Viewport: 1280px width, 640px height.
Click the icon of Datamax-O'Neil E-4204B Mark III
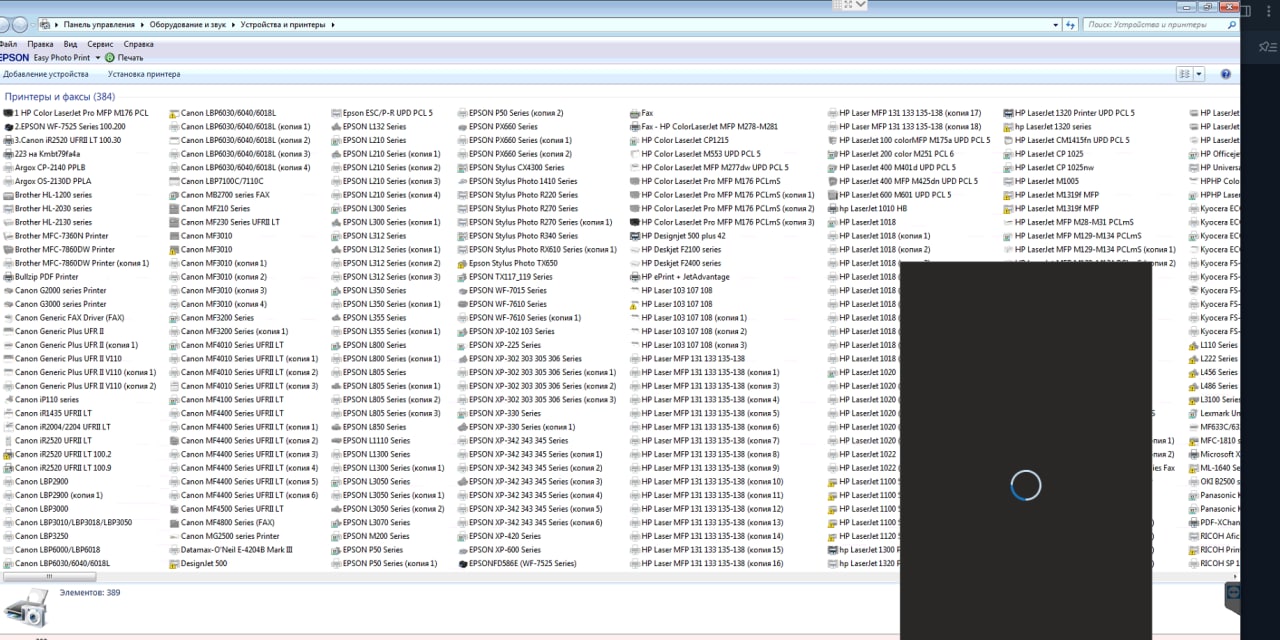(174, 550)
